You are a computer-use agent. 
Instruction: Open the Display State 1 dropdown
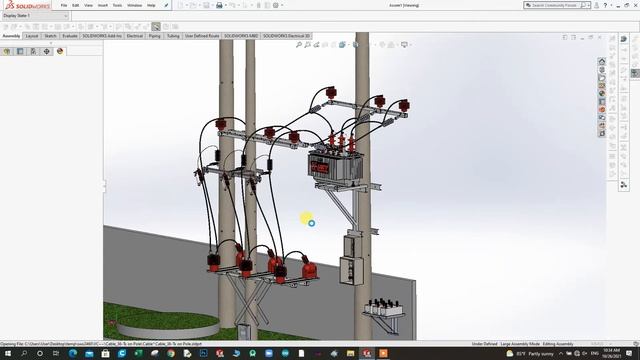pos(36,16)
